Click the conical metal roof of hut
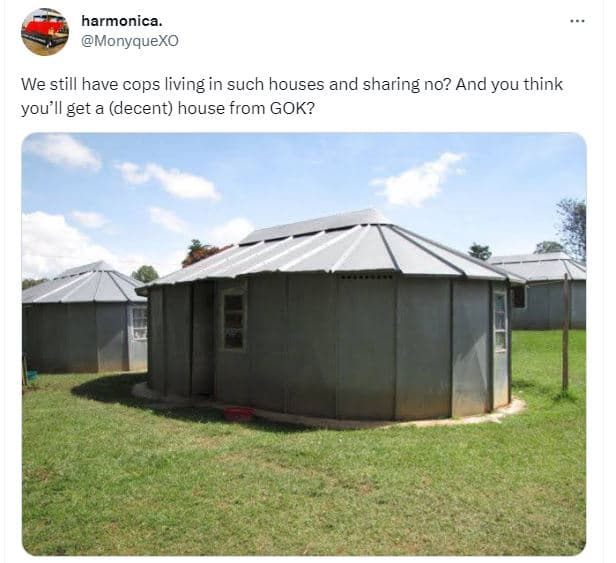This screenshot has width=616, height=563. (331, 247)
